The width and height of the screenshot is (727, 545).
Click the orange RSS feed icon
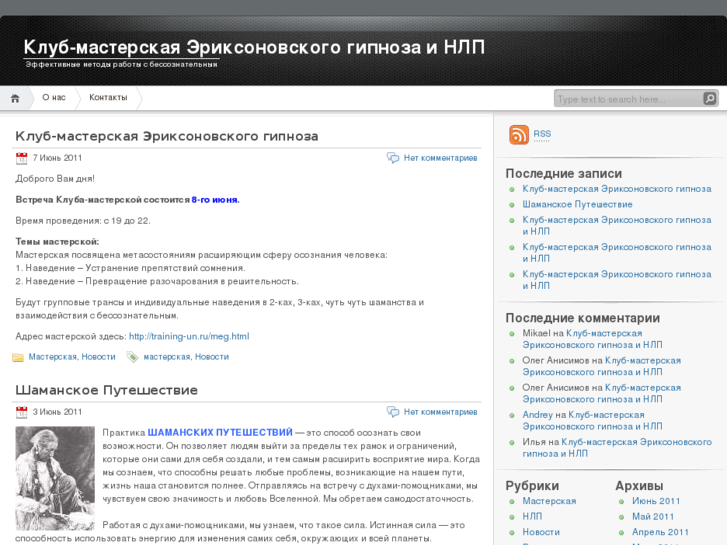click(519, 135)
